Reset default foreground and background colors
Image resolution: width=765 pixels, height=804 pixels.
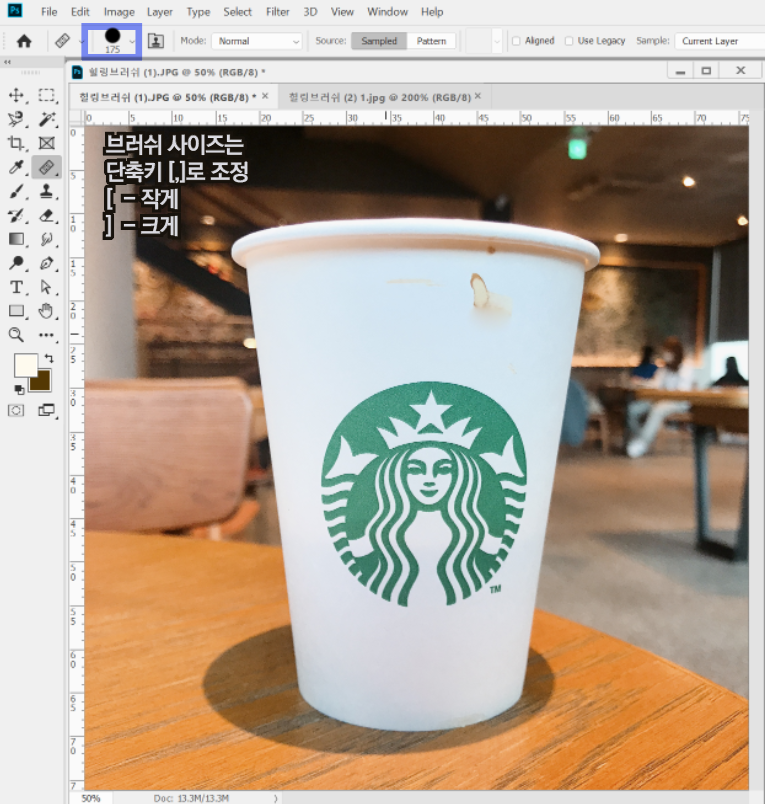pyautogui.click(x=19, y=390)
